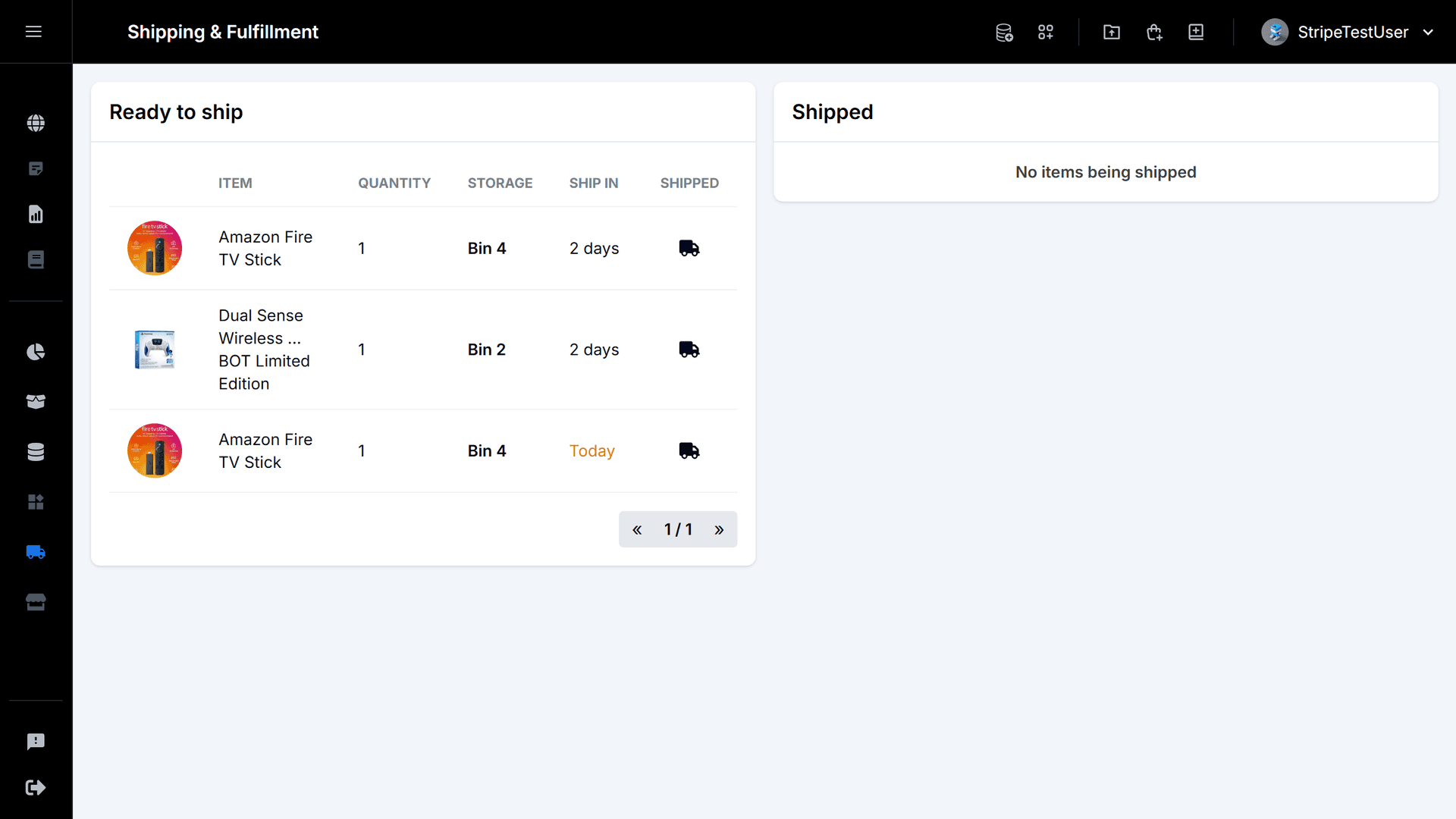Open the upload folder icon in toolbar
This screenshot has width=1456, height=819.
coord(1111,32)
